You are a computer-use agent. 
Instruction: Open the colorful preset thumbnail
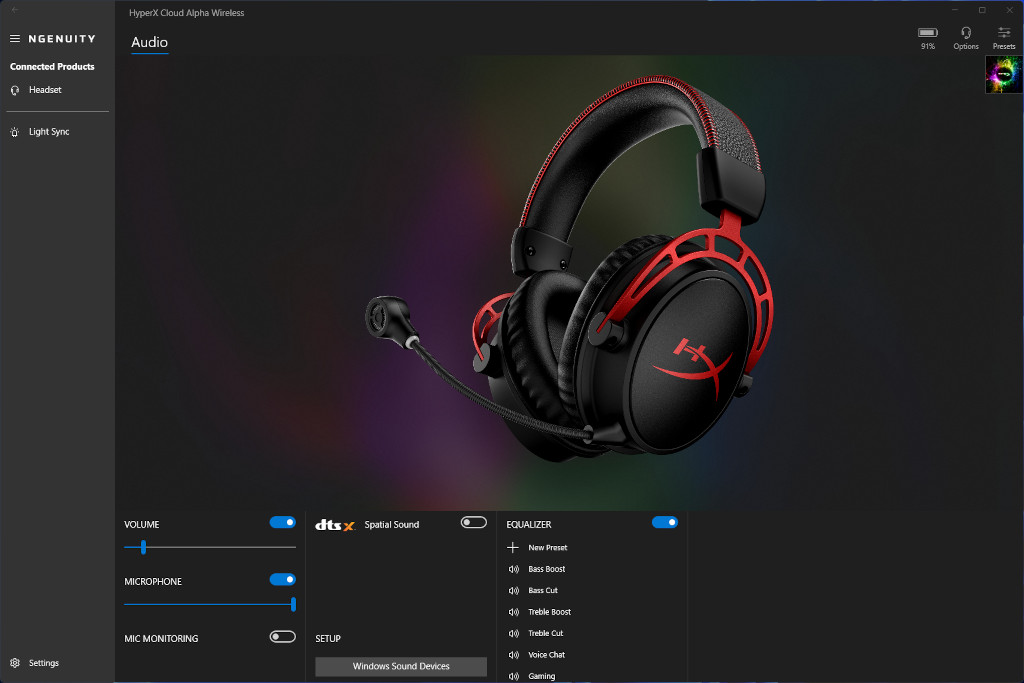tap(1004, 74)
